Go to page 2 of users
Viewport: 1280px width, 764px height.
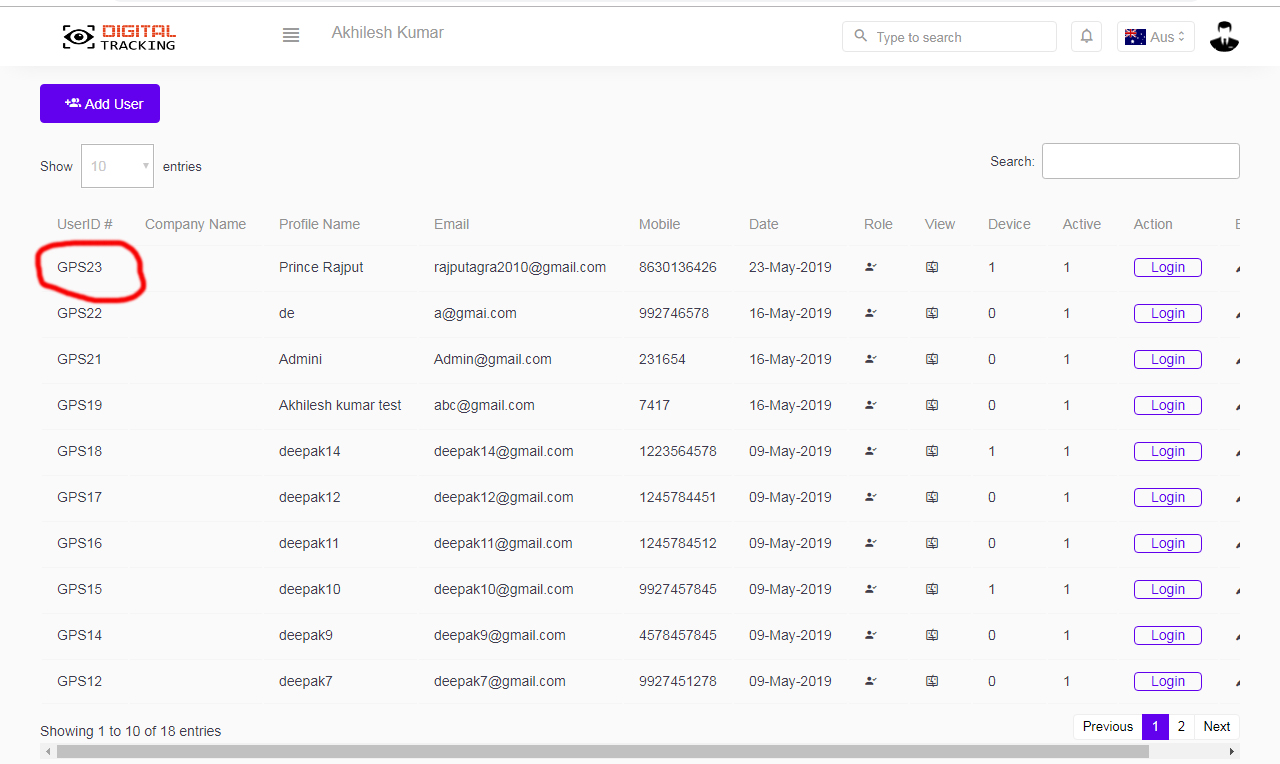pyautogui.click(x=1181, y=727)
